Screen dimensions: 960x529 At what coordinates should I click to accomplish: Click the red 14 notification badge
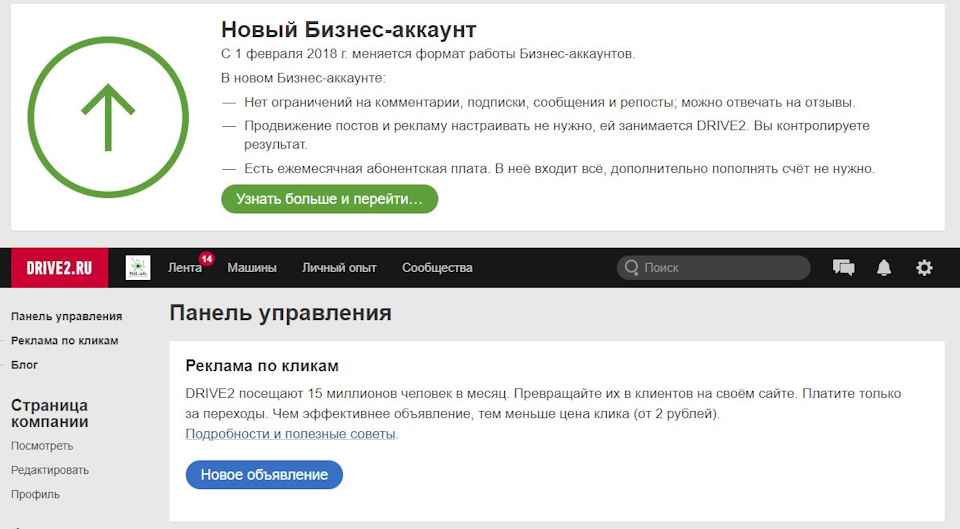pyautogui.click(x=206, y=258)
